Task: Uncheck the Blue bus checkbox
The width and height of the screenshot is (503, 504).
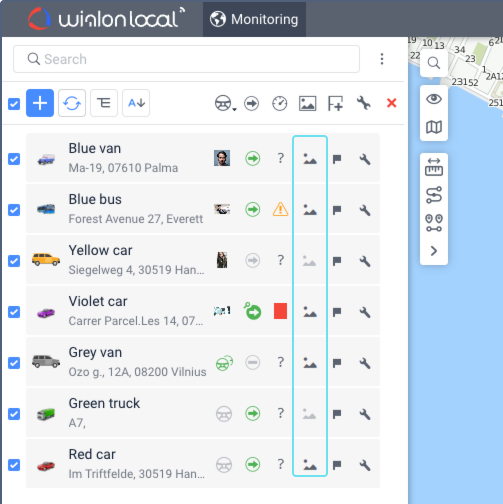Action: 14,210
